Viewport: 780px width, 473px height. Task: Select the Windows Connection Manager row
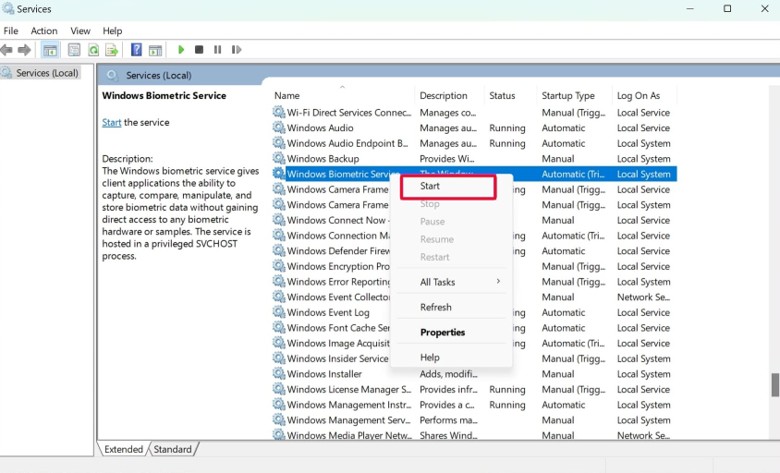click(474, 235)
